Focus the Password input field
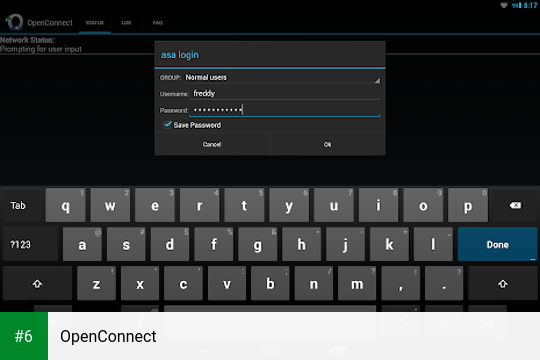Viewport: 540px width, 360px height. (285, 110)
